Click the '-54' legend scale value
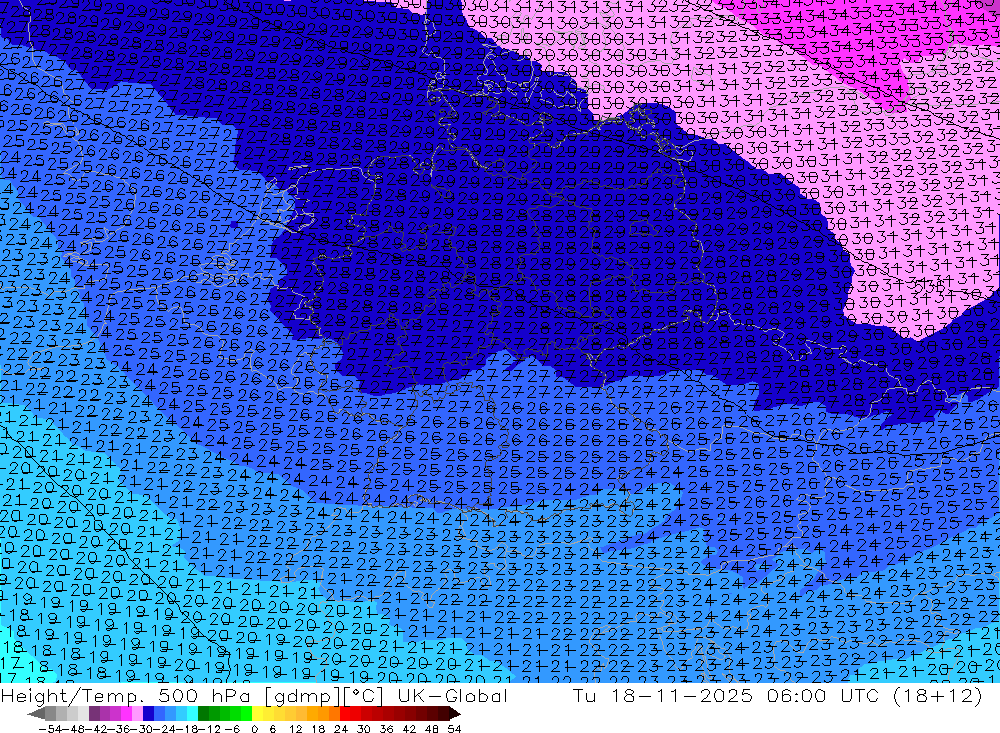This screenshot has width=1000, height=733. tap(50, 729)
